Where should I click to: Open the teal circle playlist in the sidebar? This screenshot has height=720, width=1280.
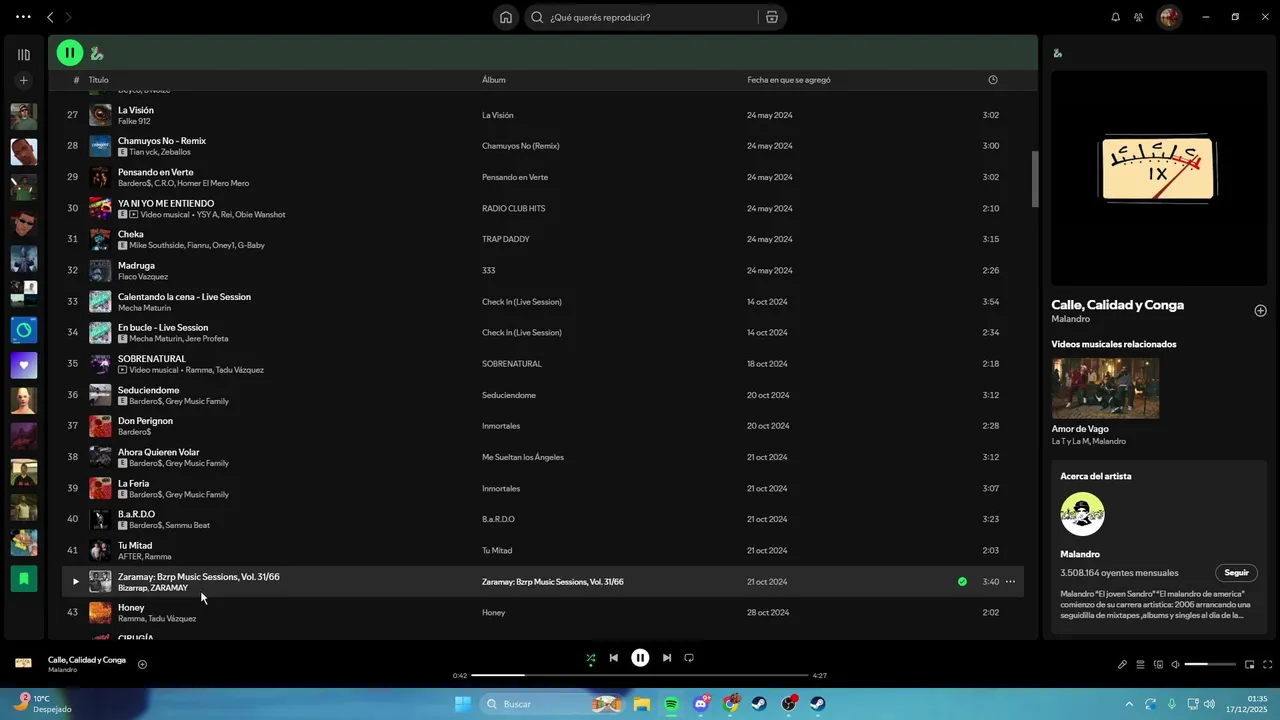click(x=24, y=329)
